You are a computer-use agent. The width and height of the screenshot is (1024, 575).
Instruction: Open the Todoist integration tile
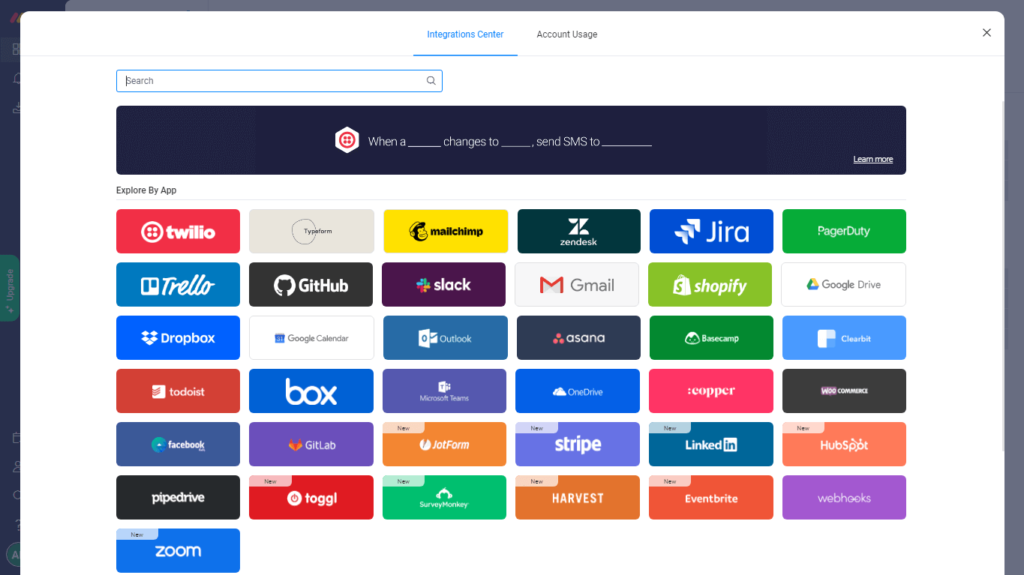coord(178,391)
